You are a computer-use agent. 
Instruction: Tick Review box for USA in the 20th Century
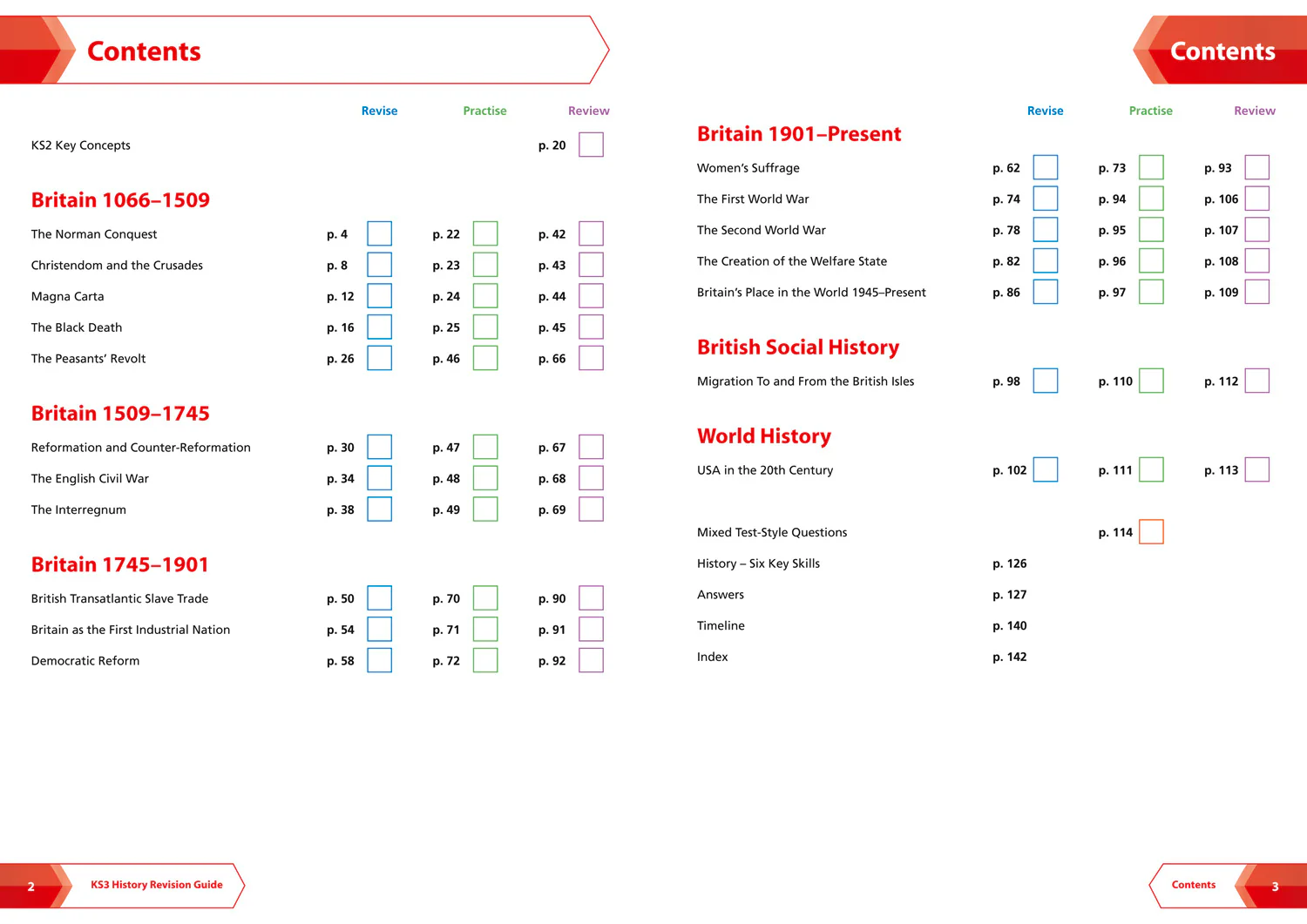(1256, 469)
